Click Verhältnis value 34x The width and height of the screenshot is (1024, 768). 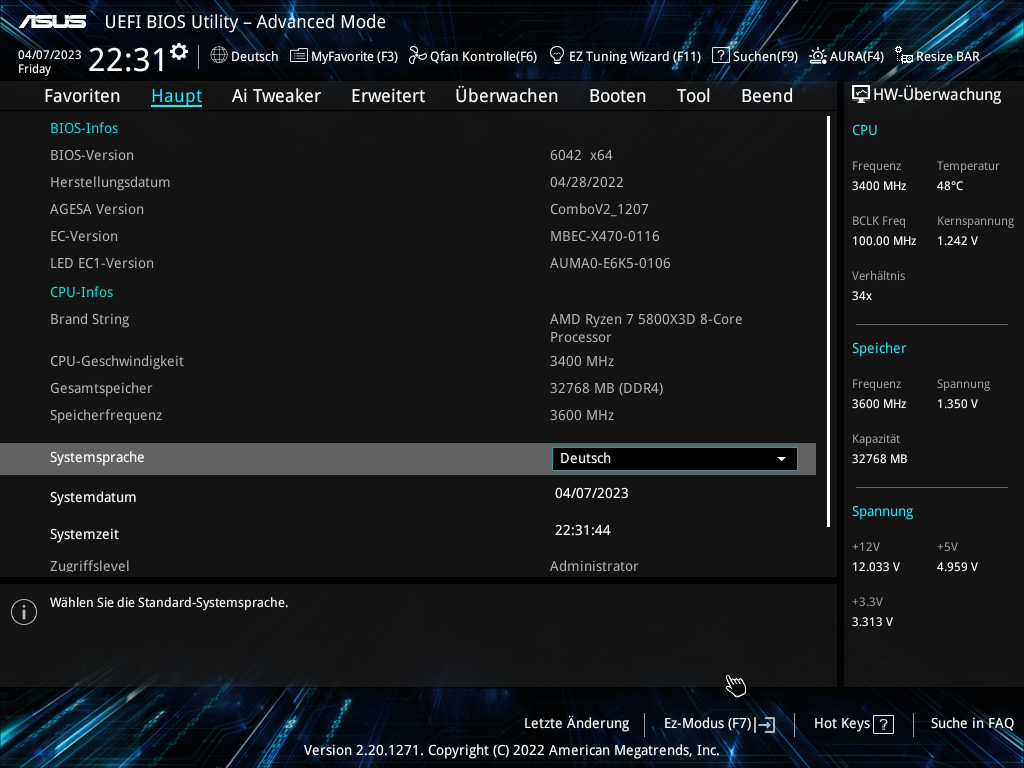coord(861,296)
